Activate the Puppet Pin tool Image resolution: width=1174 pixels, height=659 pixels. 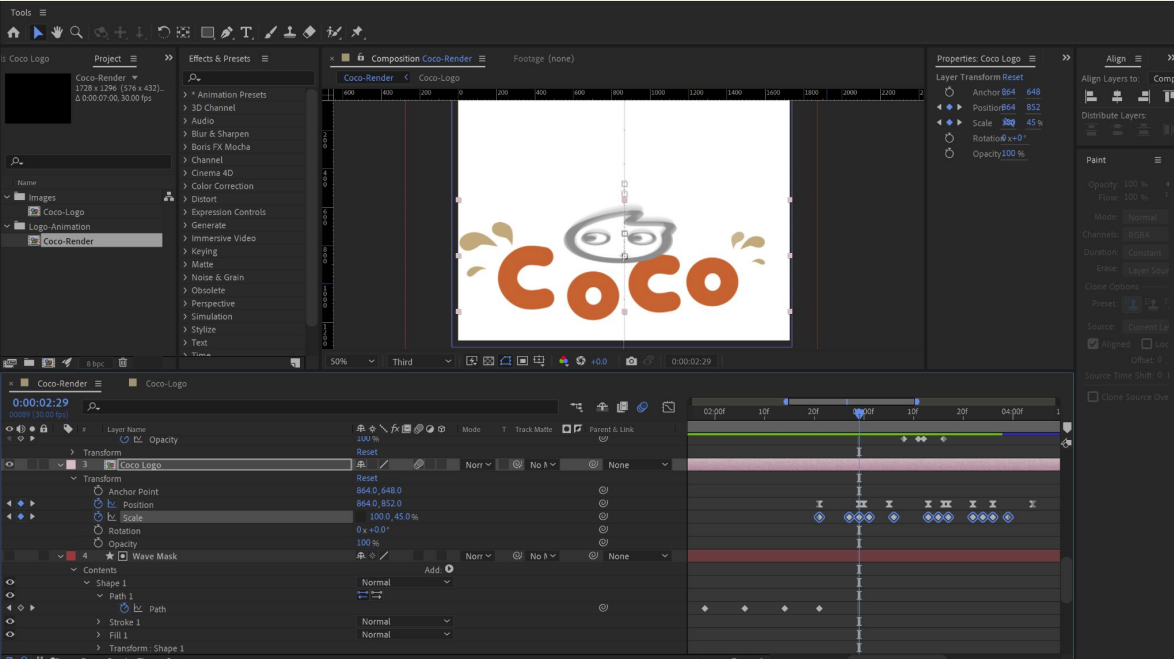(x=356, y=32)
